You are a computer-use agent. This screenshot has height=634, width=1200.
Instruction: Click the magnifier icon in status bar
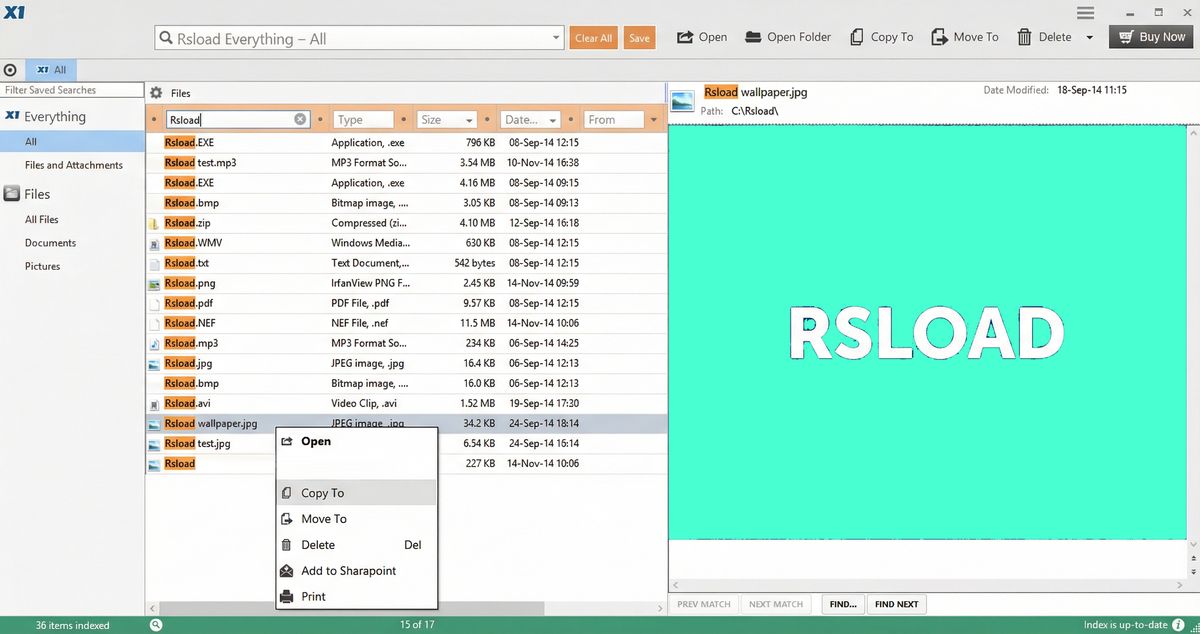(x=156, y=625)
